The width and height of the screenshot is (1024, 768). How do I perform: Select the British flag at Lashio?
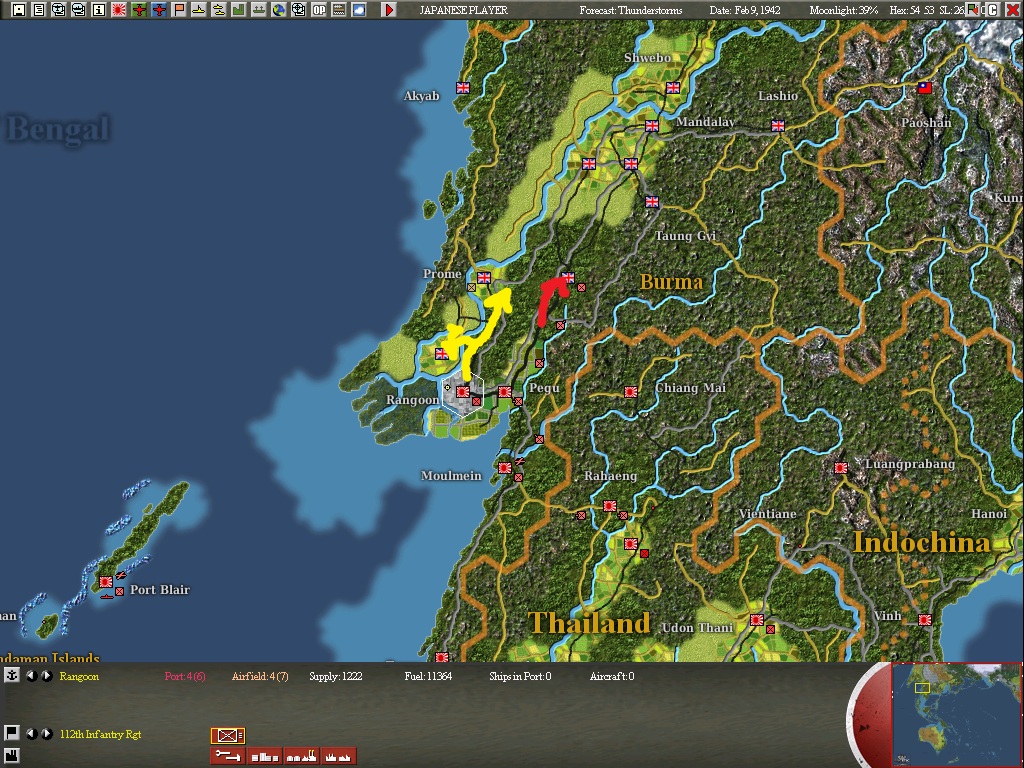pos(778,125)
